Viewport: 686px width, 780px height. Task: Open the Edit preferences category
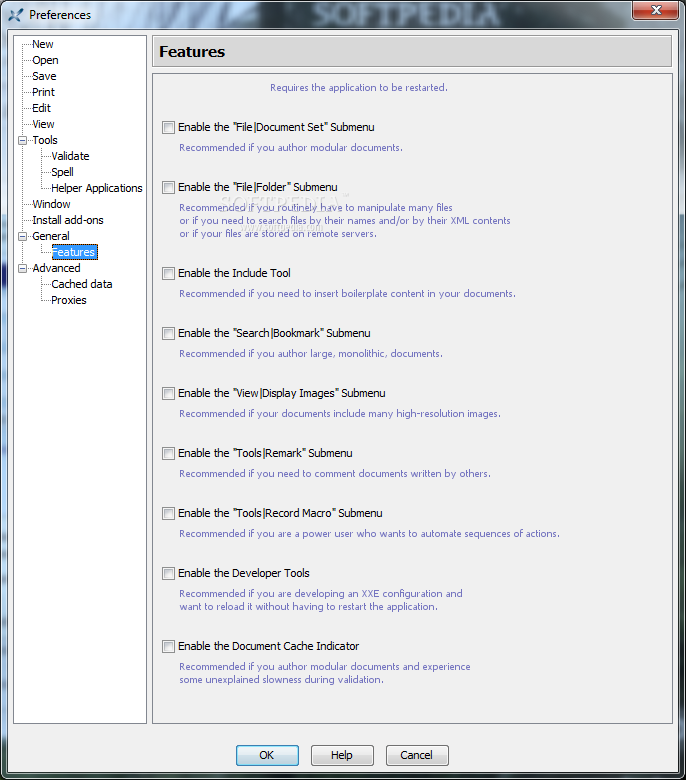42,108
